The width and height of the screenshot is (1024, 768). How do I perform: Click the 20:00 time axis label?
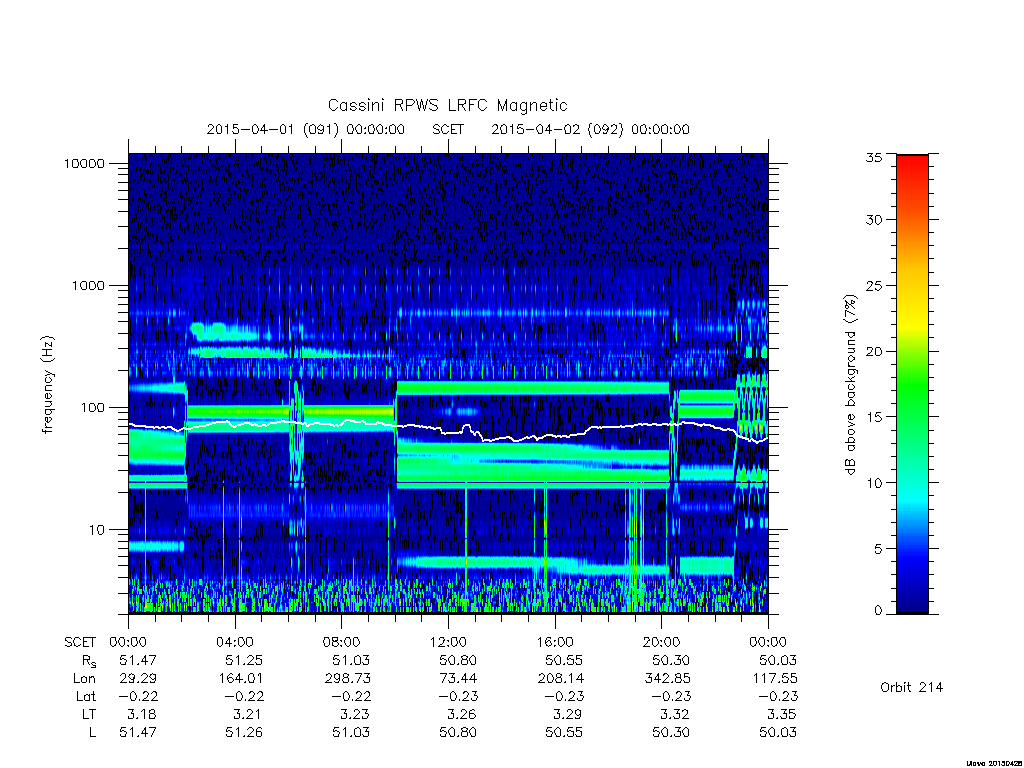(661, 642)
